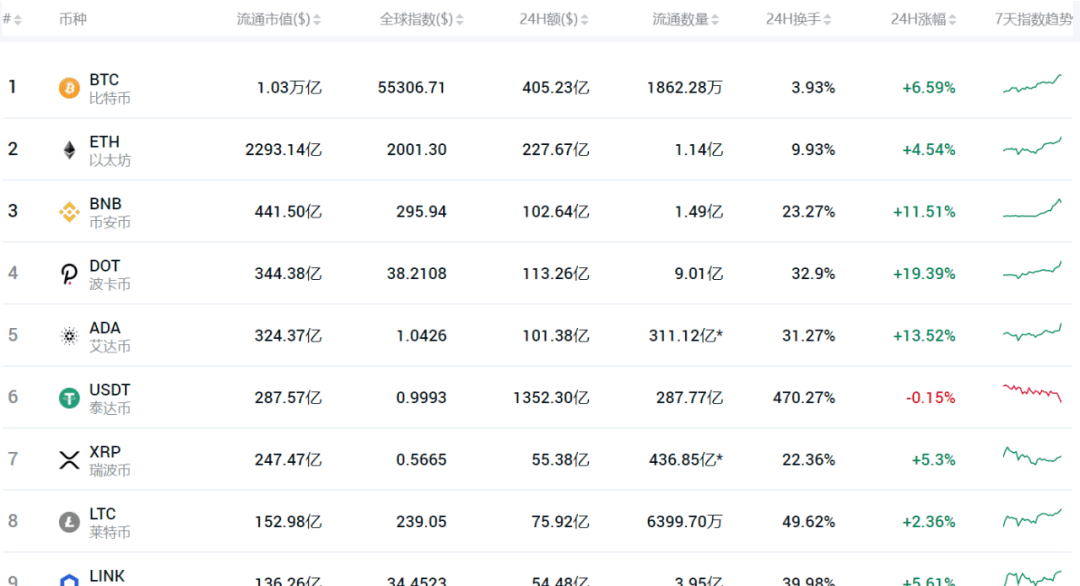The height and width of the screenshot is (586, 1080).
Task: Click the XRP coin icon
Action: coord(69,460)
